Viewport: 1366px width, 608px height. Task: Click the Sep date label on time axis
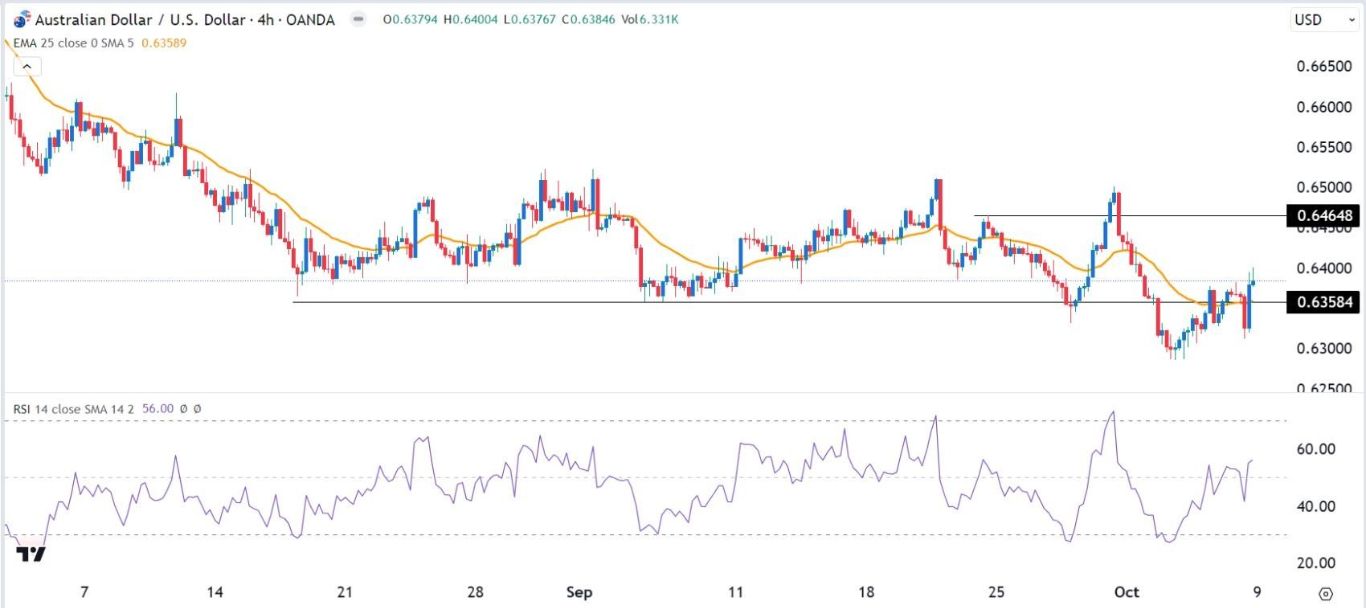click(580, 592)
